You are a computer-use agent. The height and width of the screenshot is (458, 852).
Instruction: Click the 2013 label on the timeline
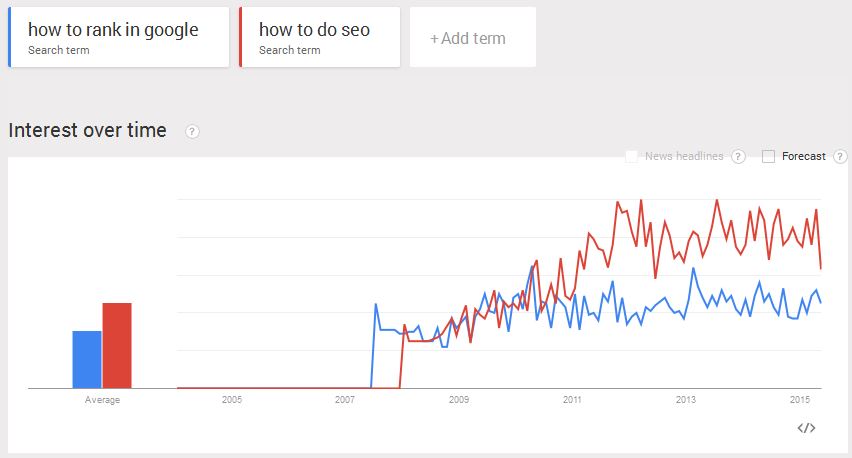point(686,400)
